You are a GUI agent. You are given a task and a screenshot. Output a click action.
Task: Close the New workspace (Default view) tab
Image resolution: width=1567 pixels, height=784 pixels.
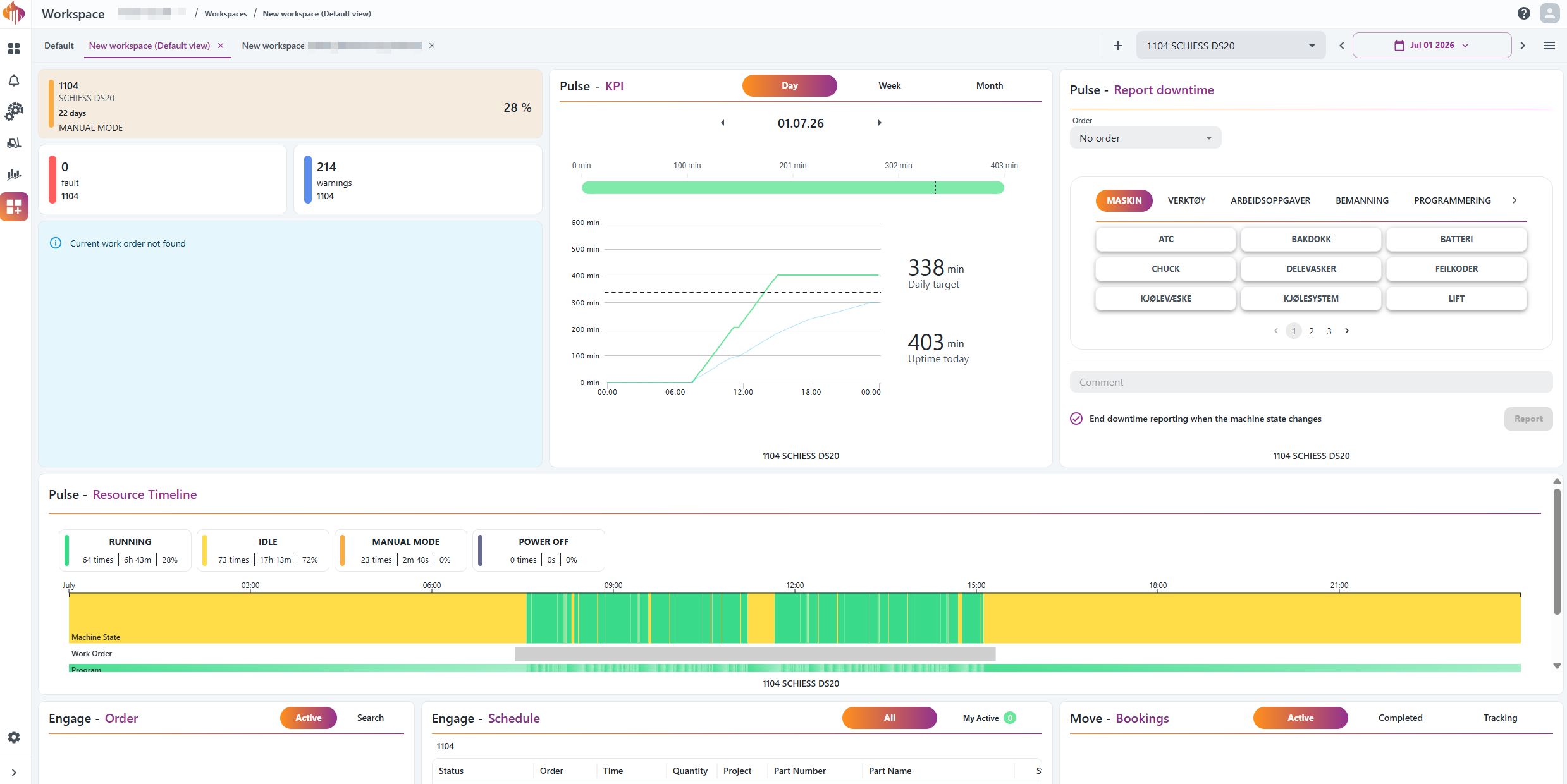click(x=221, y=46)
